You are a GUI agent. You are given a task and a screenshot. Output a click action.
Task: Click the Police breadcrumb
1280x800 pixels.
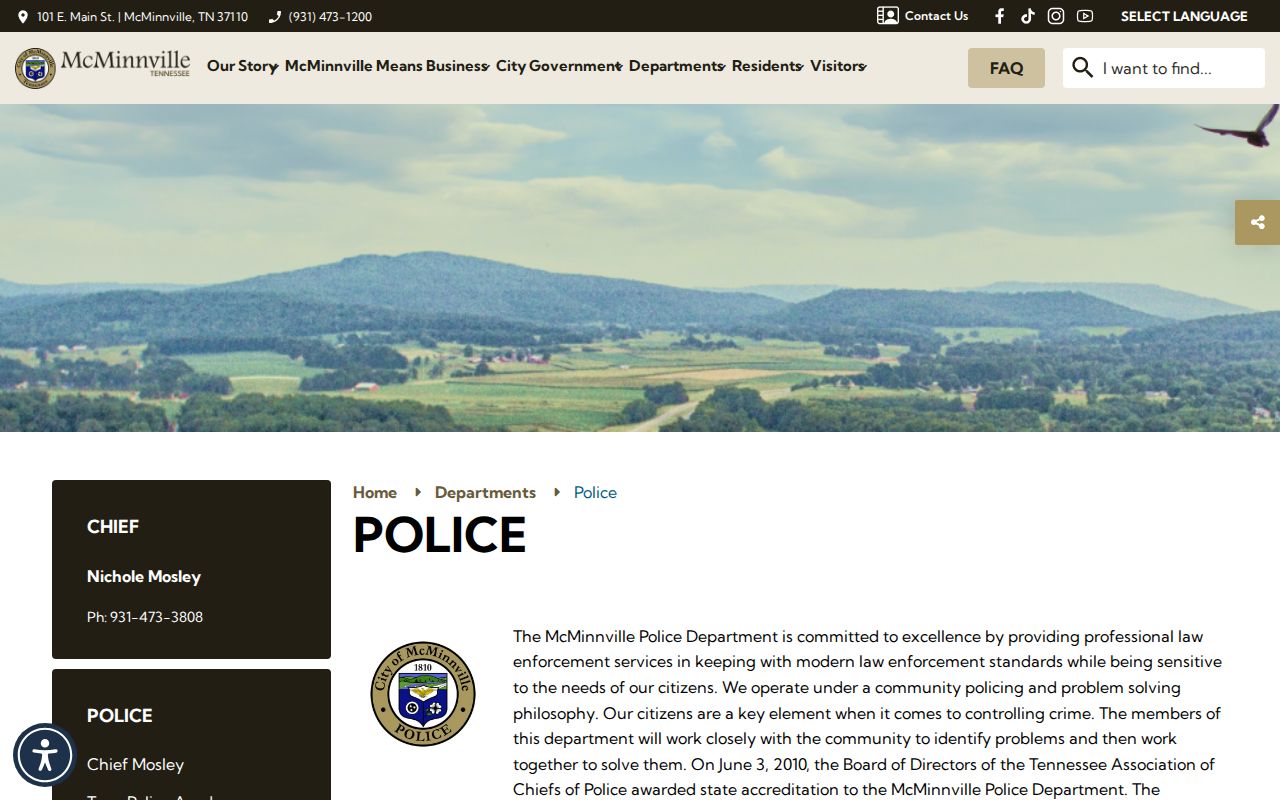click(595, 492)
